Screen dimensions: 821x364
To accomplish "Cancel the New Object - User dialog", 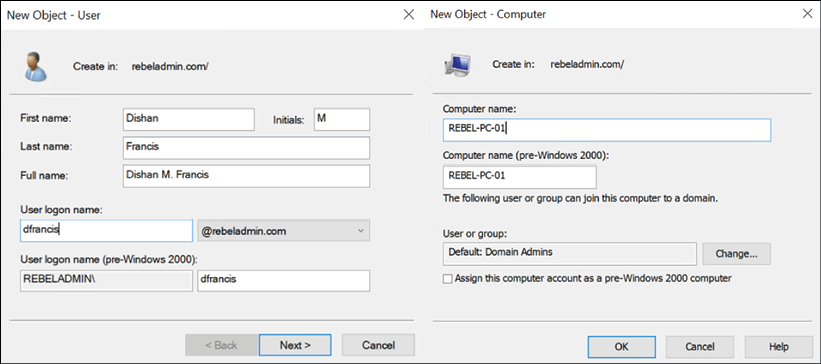I will click(x=378, y=345).
